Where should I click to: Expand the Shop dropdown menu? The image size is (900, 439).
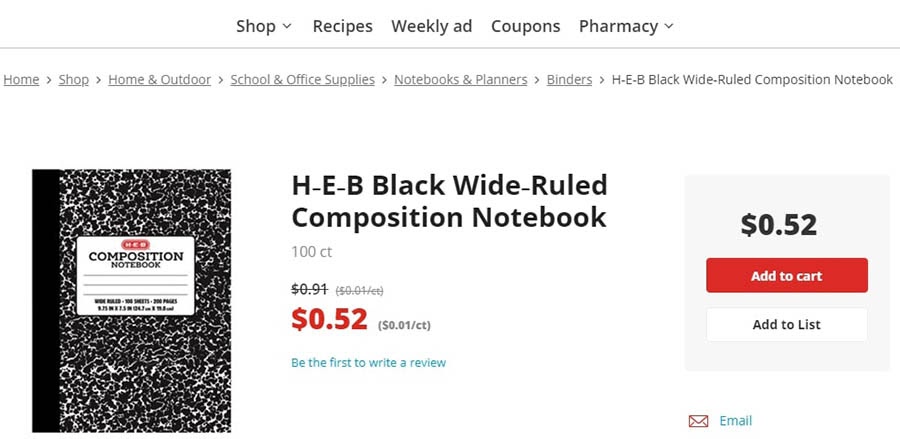[264, 26]
